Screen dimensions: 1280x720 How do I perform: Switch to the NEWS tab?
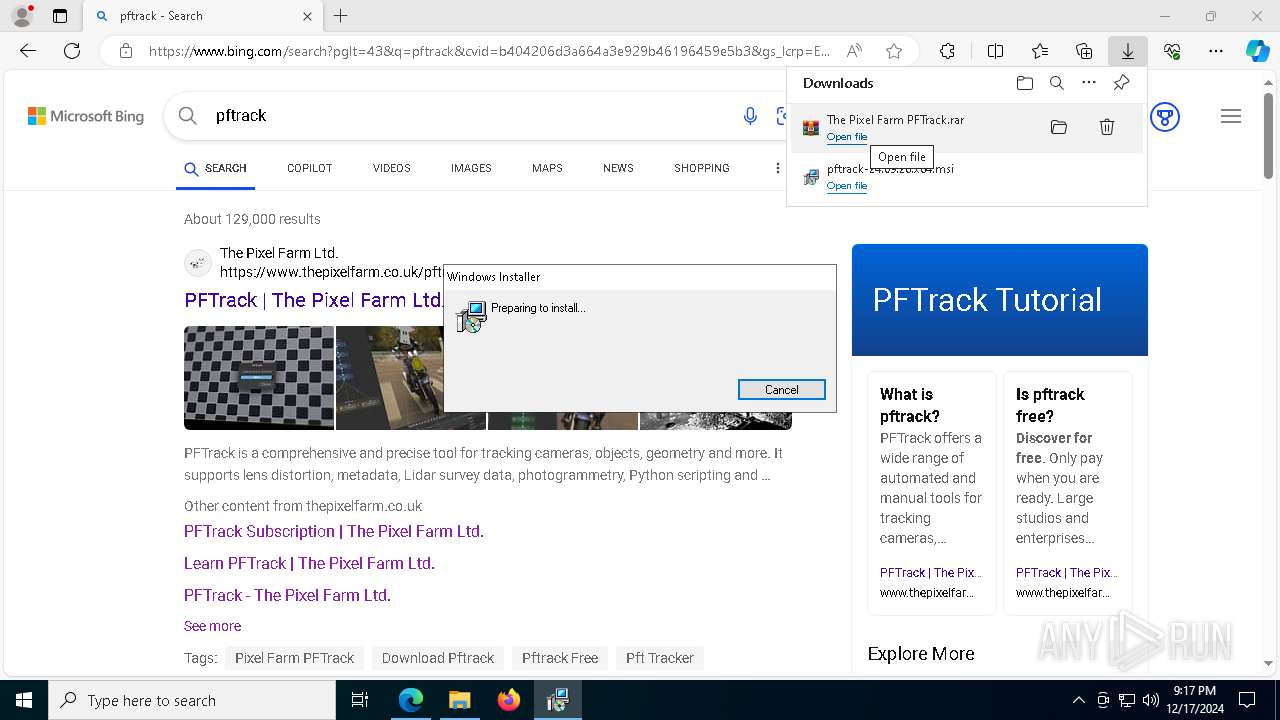[x=618, y=168]
